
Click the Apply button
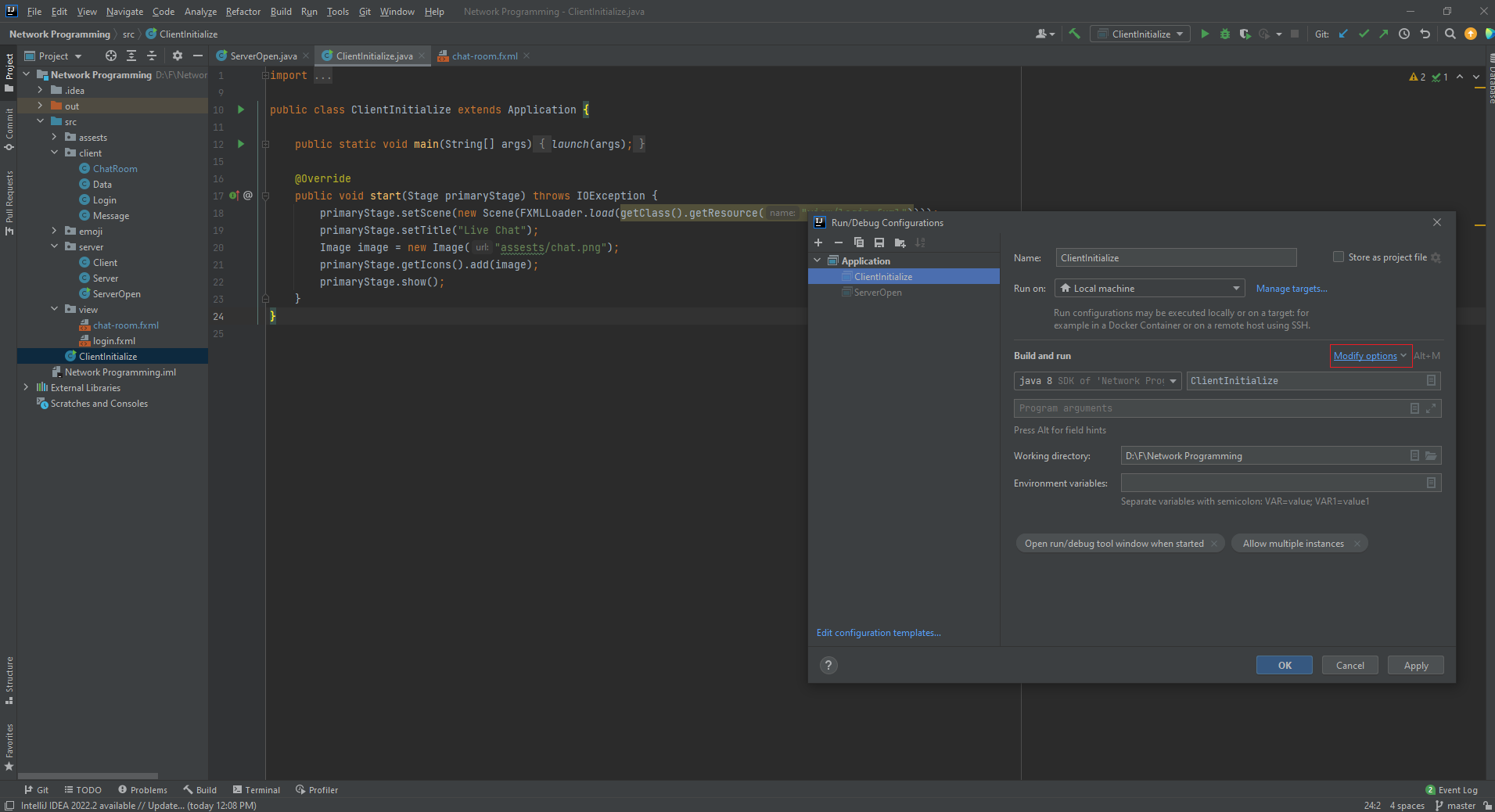pyautogui.click(x=1416, y=665)
